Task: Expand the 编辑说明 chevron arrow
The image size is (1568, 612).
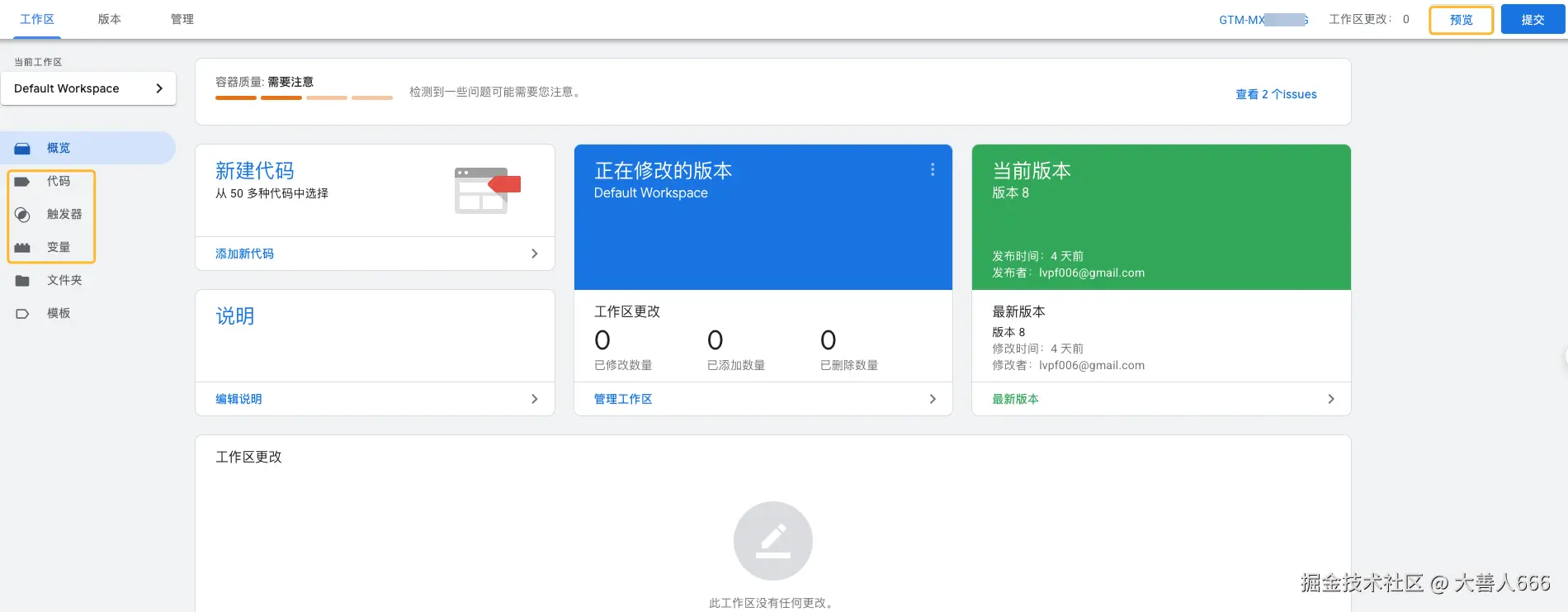Action: (x=534, y=399)
